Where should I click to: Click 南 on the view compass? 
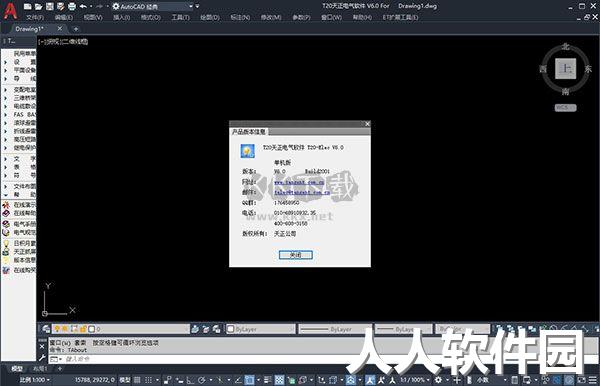566,91
